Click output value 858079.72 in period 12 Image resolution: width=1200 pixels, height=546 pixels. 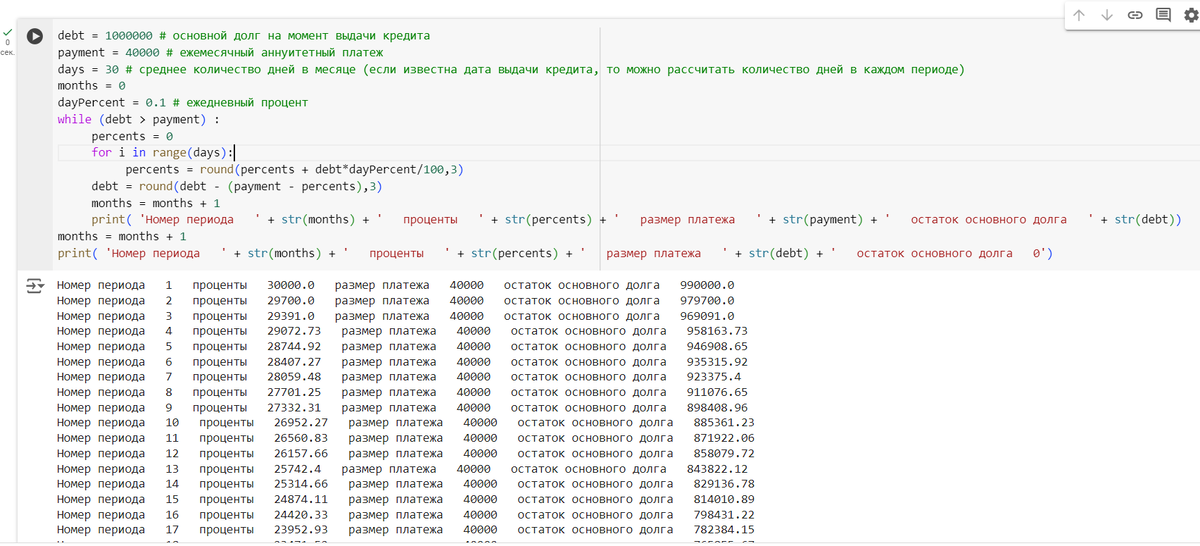(724, 454)
